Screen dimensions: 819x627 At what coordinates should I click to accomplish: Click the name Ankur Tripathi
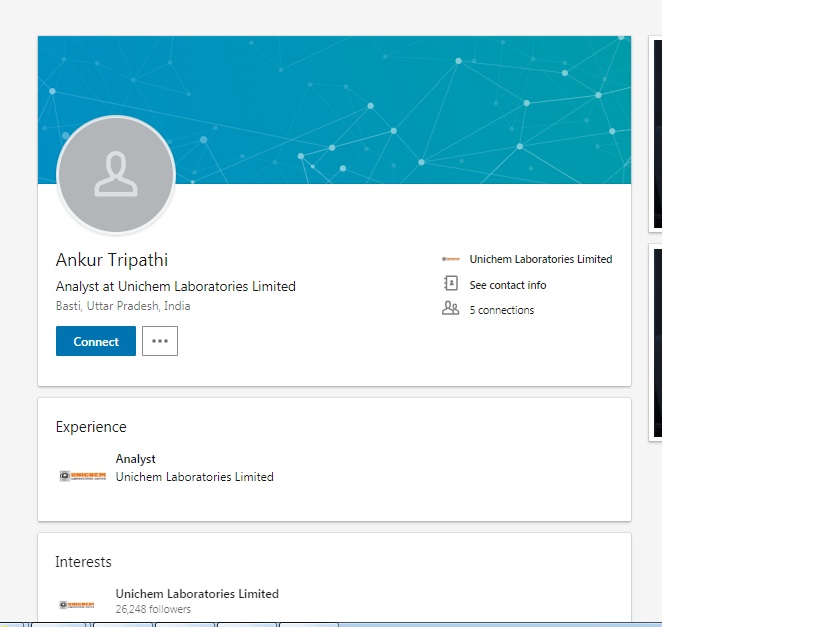pos(112,260)
